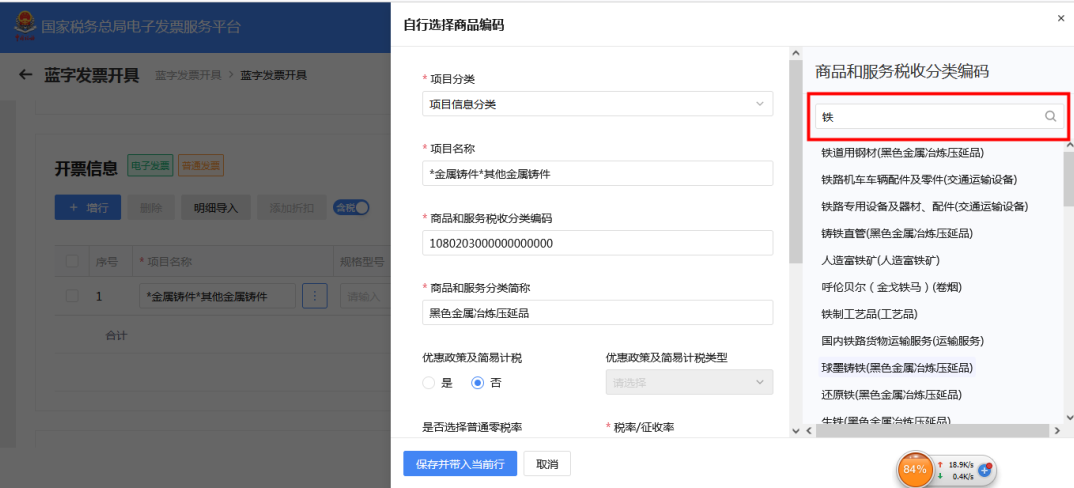
Task: Select 铁路专用设备及器材、配件 result
Action: pyautogui.click(x=925, y=206)
